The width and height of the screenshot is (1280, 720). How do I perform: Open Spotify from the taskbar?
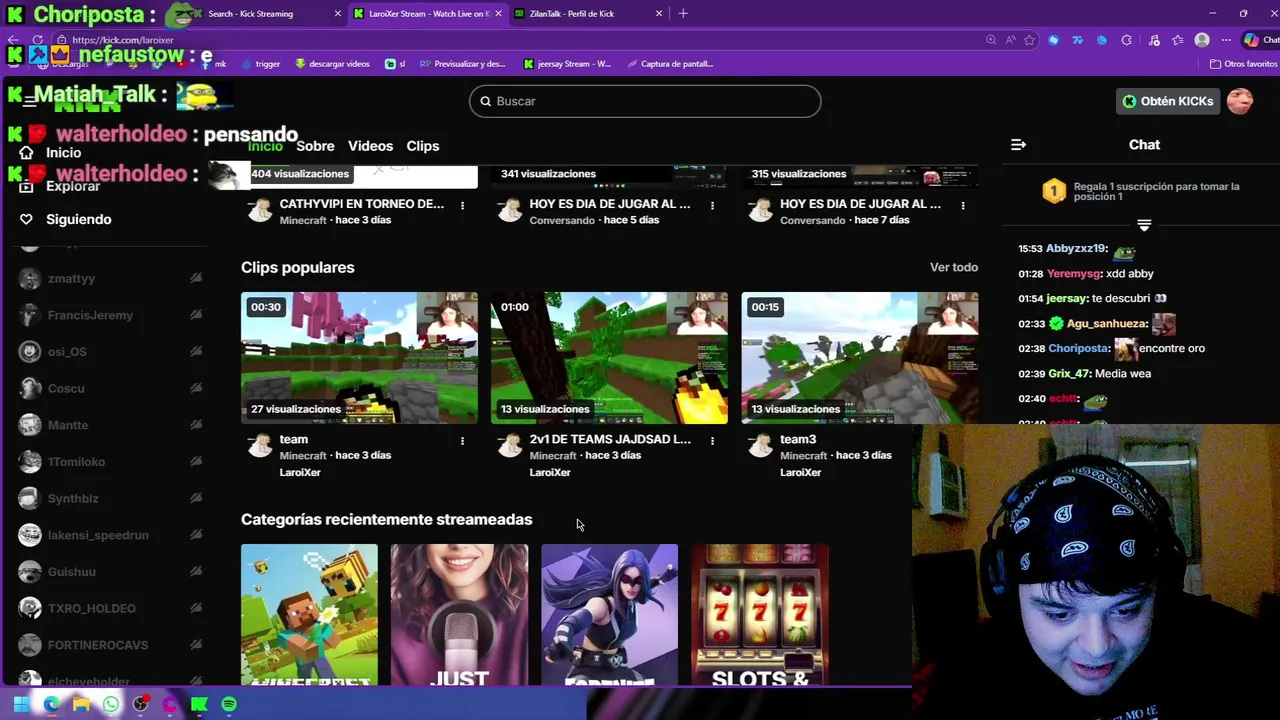tap(229, 705)
